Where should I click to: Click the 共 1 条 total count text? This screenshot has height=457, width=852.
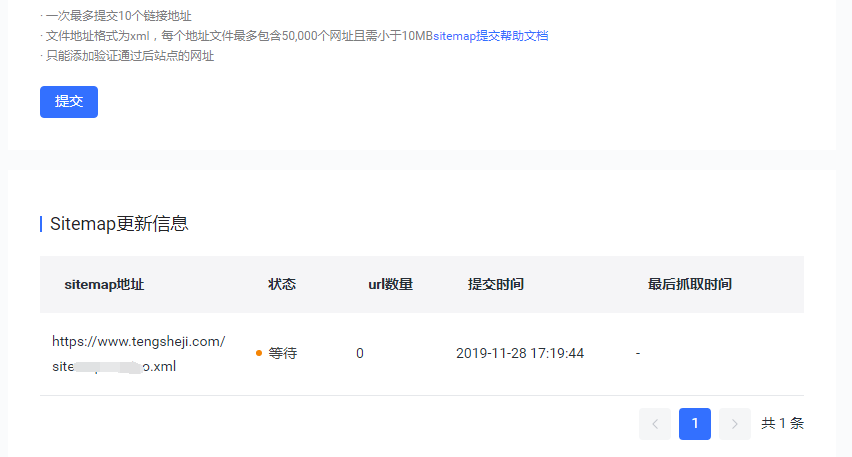[782, 424]
